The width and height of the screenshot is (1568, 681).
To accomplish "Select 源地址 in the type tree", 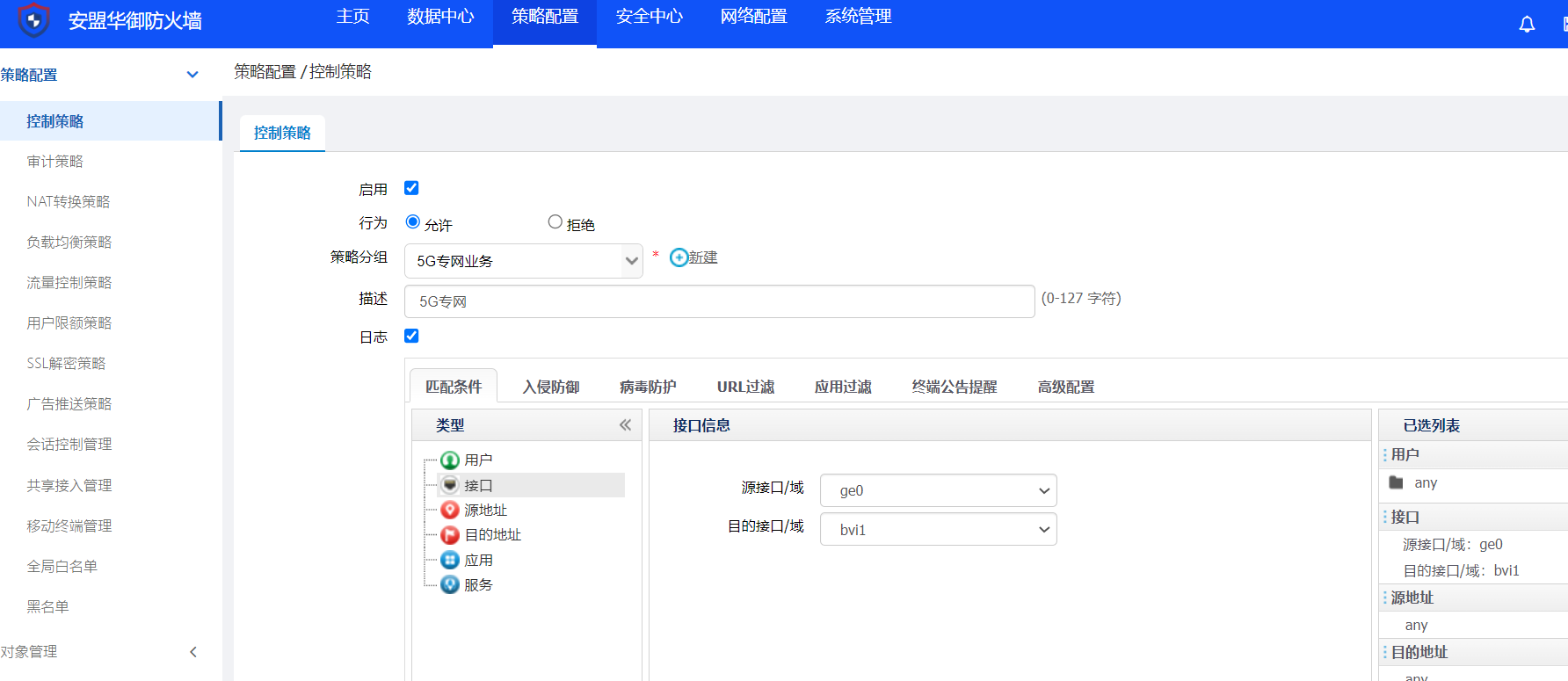I will (x=485, y=510).
